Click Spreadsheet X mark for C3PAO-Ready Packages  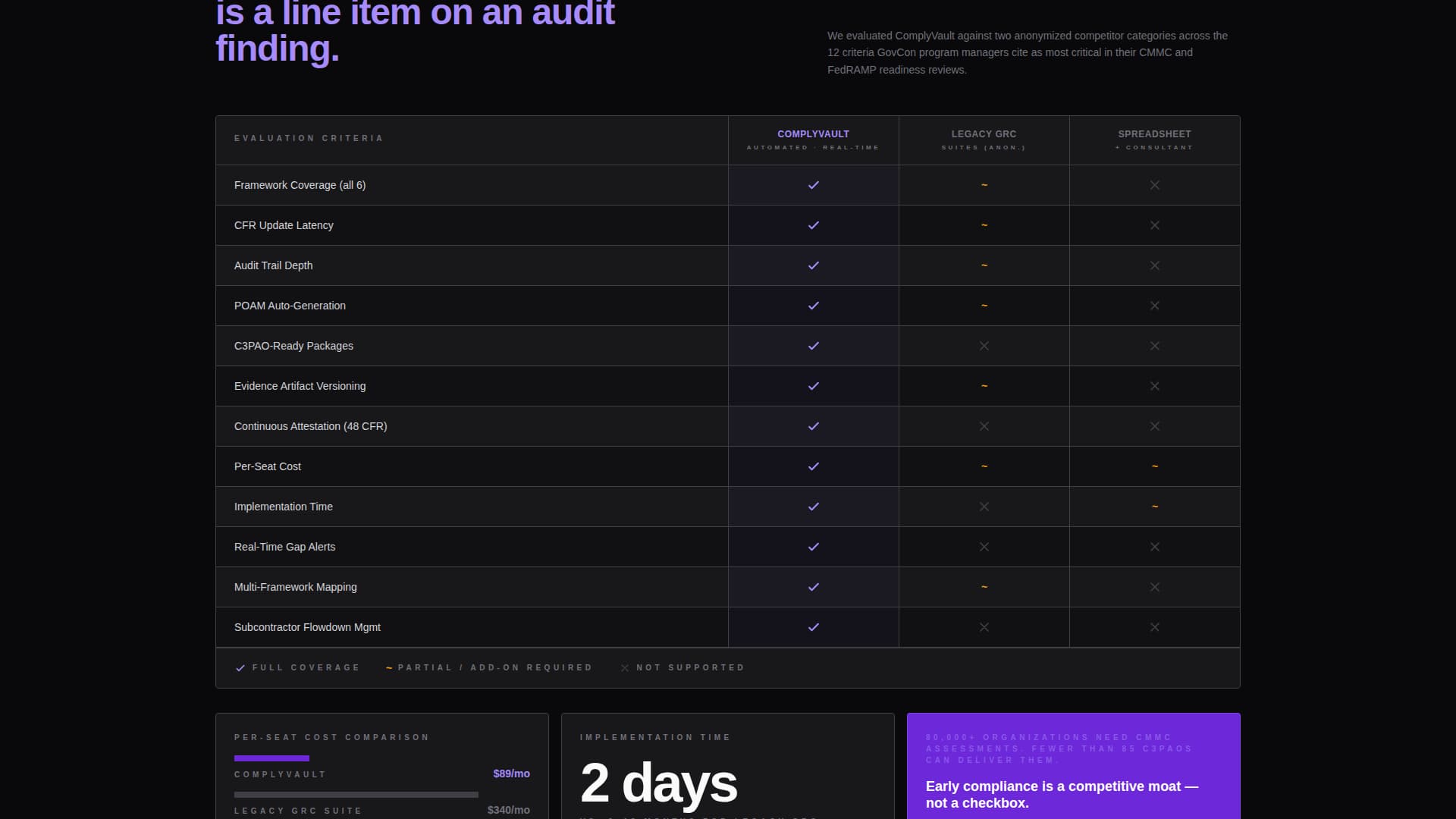(1155, 346)
